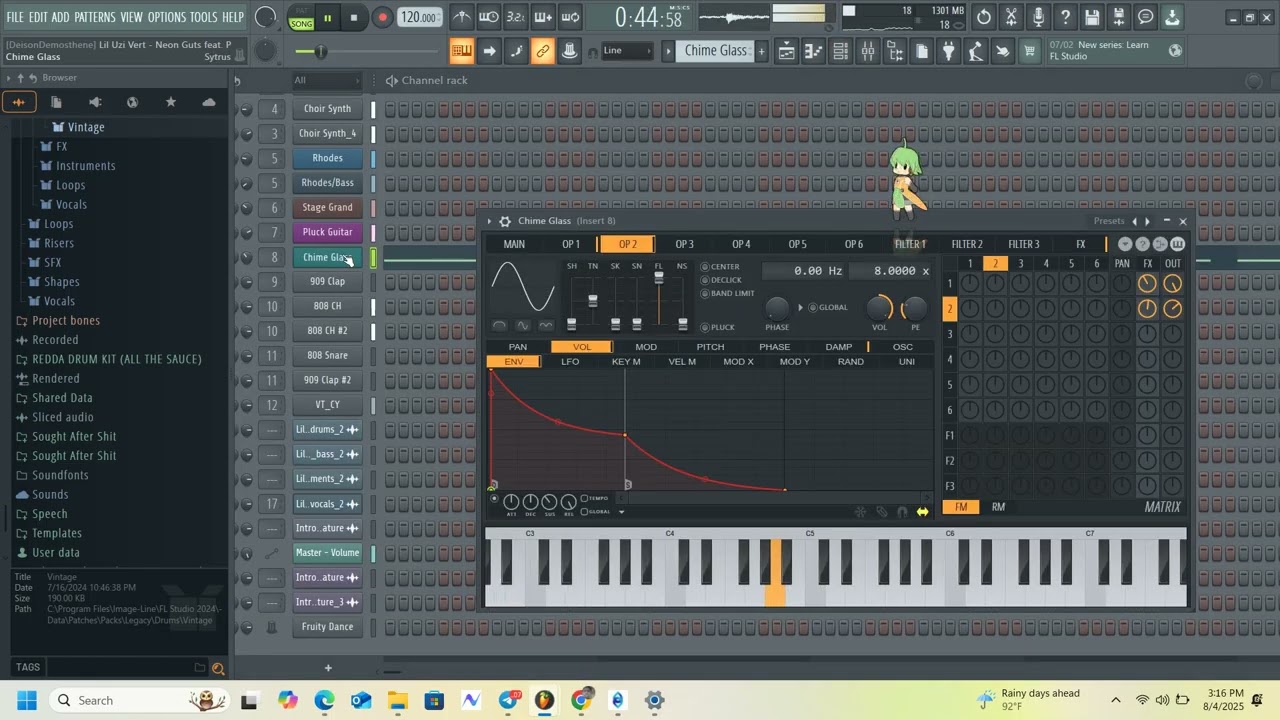Toggle the Stage Grand channel mute LED
The width and height of the screenshot is (1280, 720).
coord(374,207)
